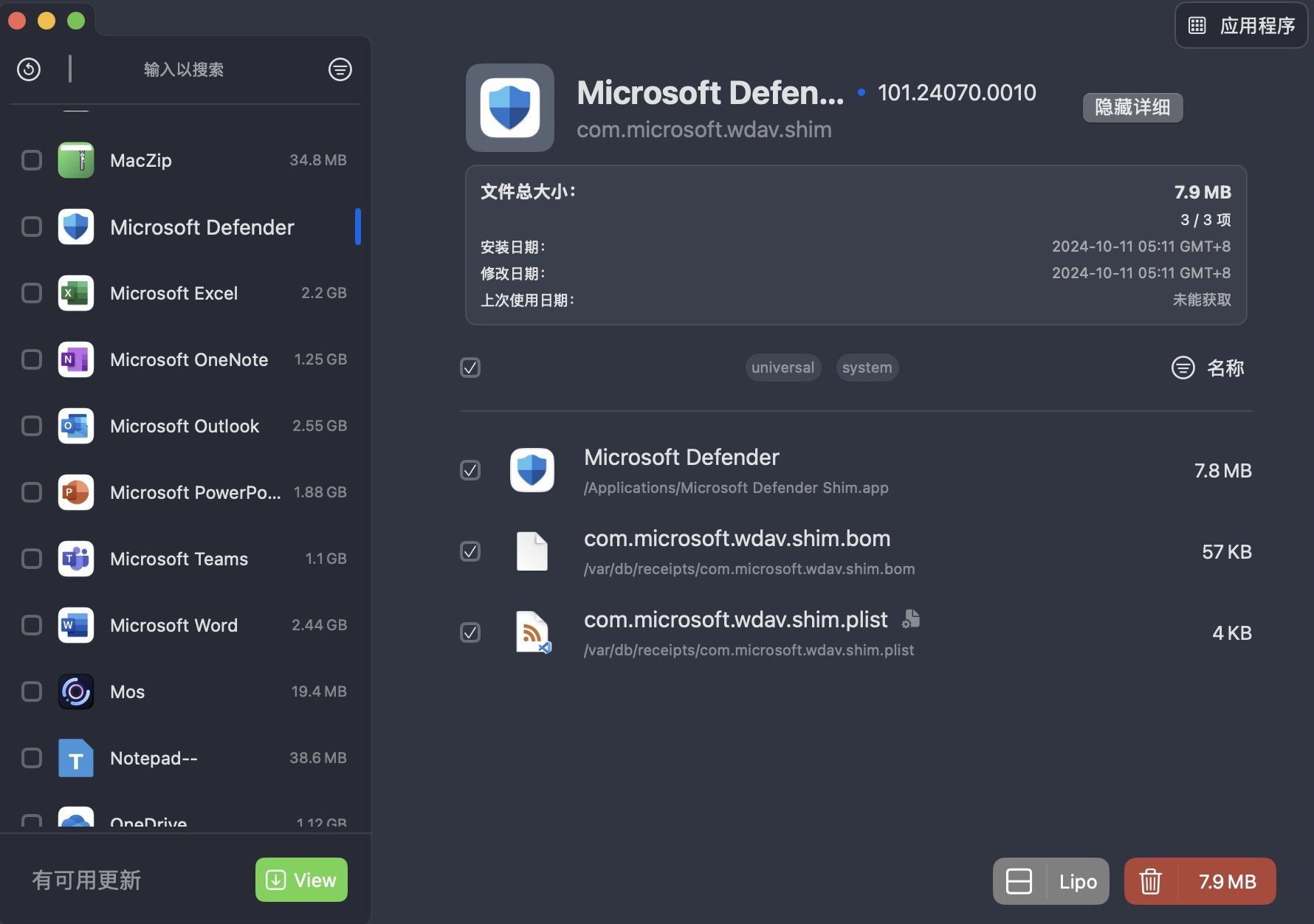Click the View updates button
Screen dimensions: 1314x924
(301, 880)
